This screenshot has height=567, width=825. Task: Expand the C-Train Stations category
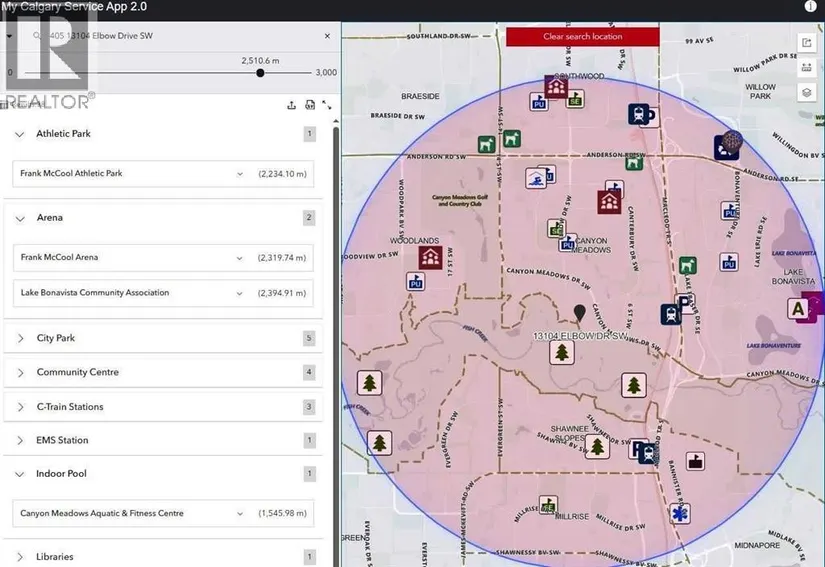(x=20, y=407)
